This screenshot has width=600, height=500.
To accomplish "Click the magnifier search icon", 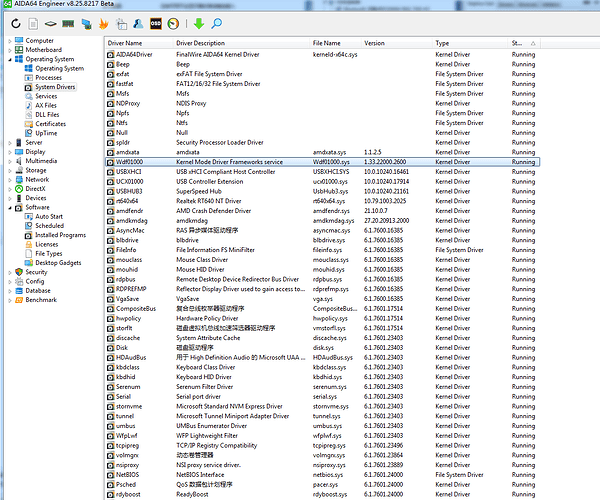I will coord(216,24).
